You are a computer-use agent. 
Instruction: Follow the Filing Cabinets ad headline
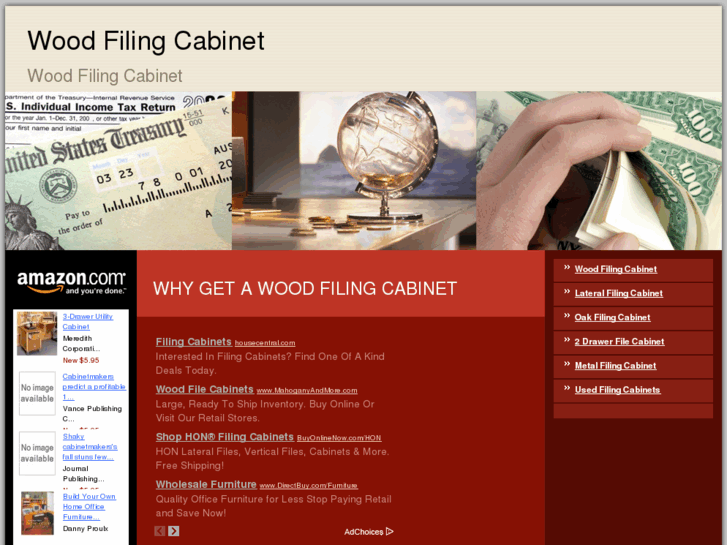coord(193,342)
